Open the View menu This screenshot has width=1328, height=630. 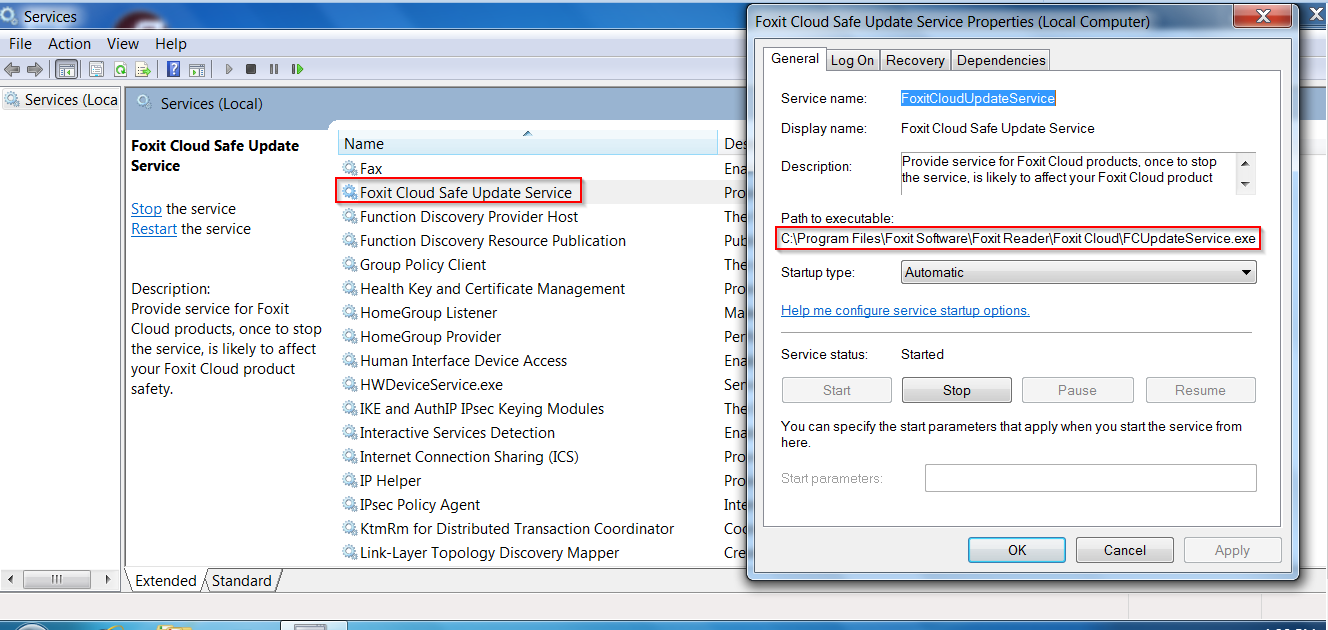point(123,44)
